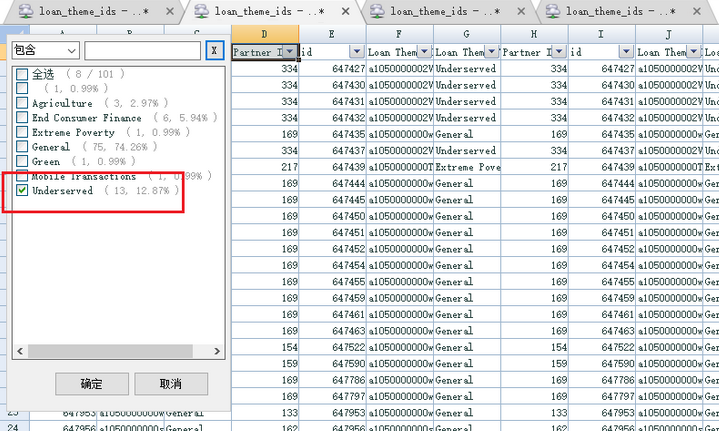Click cell 647590 in column I
Viewport: 719px width, 431px height.
point(602,364)
